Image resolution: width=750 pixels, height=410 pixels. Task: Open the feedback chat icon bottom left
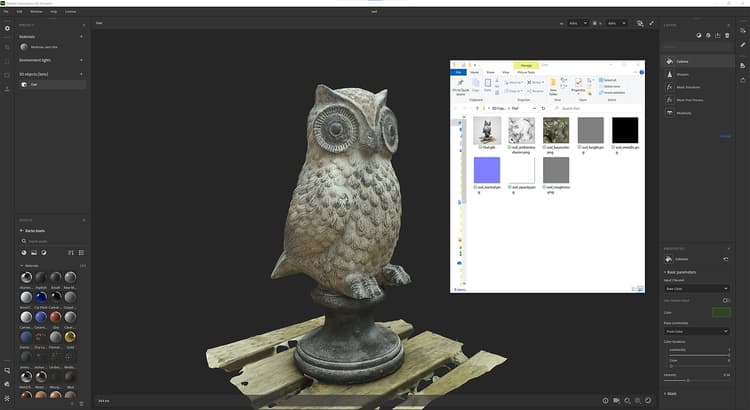pos(7,370)
